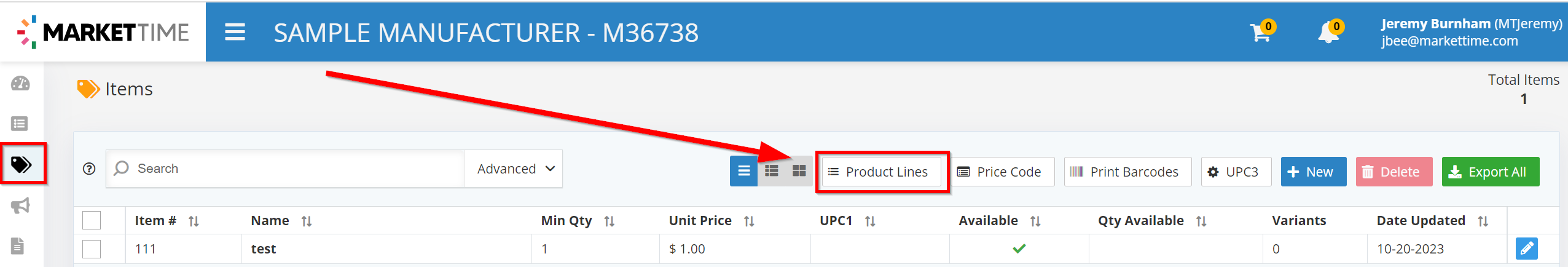This screenshot has height=267, width=1568.
Task: Switch to the grid tile view
Action: click(x=799, y=171)
